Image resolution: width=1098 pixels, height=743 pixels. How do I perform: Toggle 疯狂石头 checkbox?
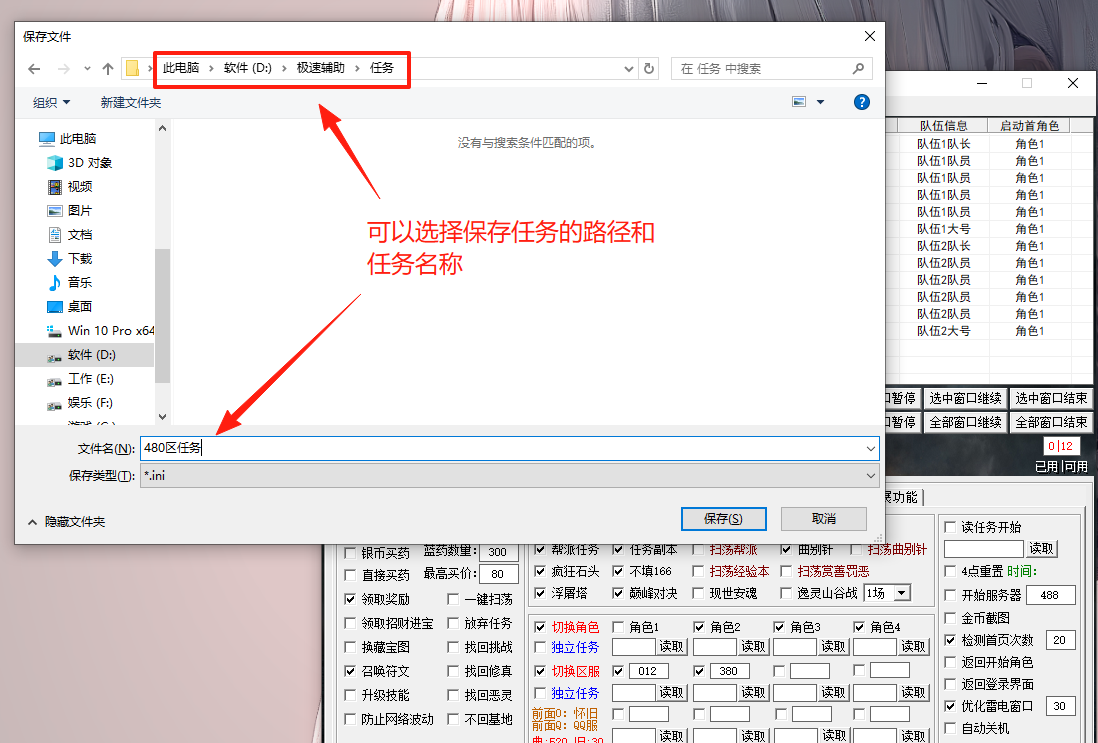(x=540, y=571)
